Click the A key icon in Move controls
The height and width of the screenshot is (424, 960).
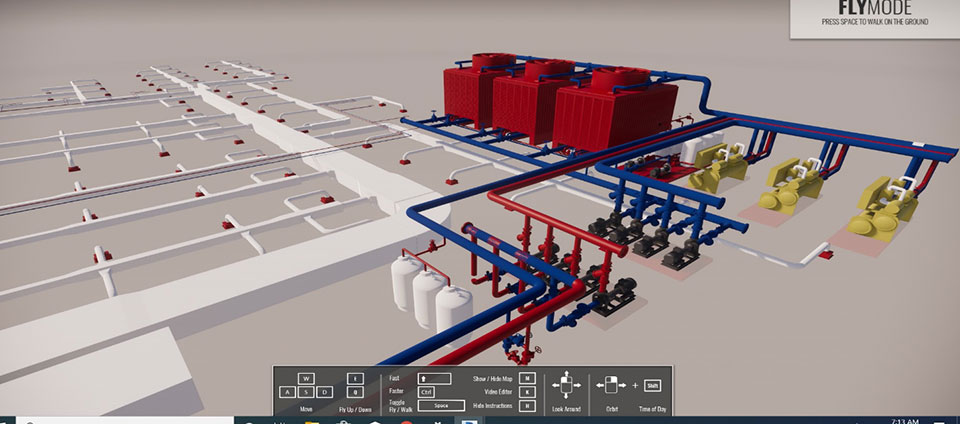pos(288,393)
